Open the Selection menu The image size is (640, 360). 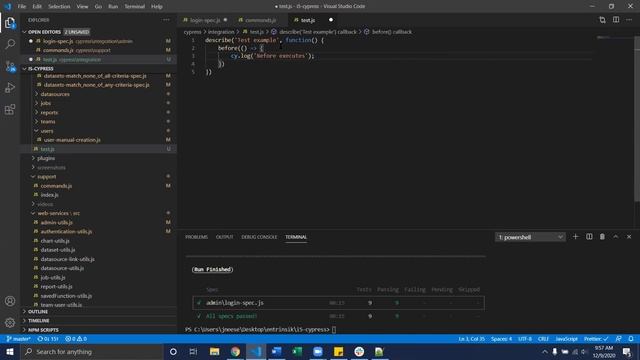[59, 6]
